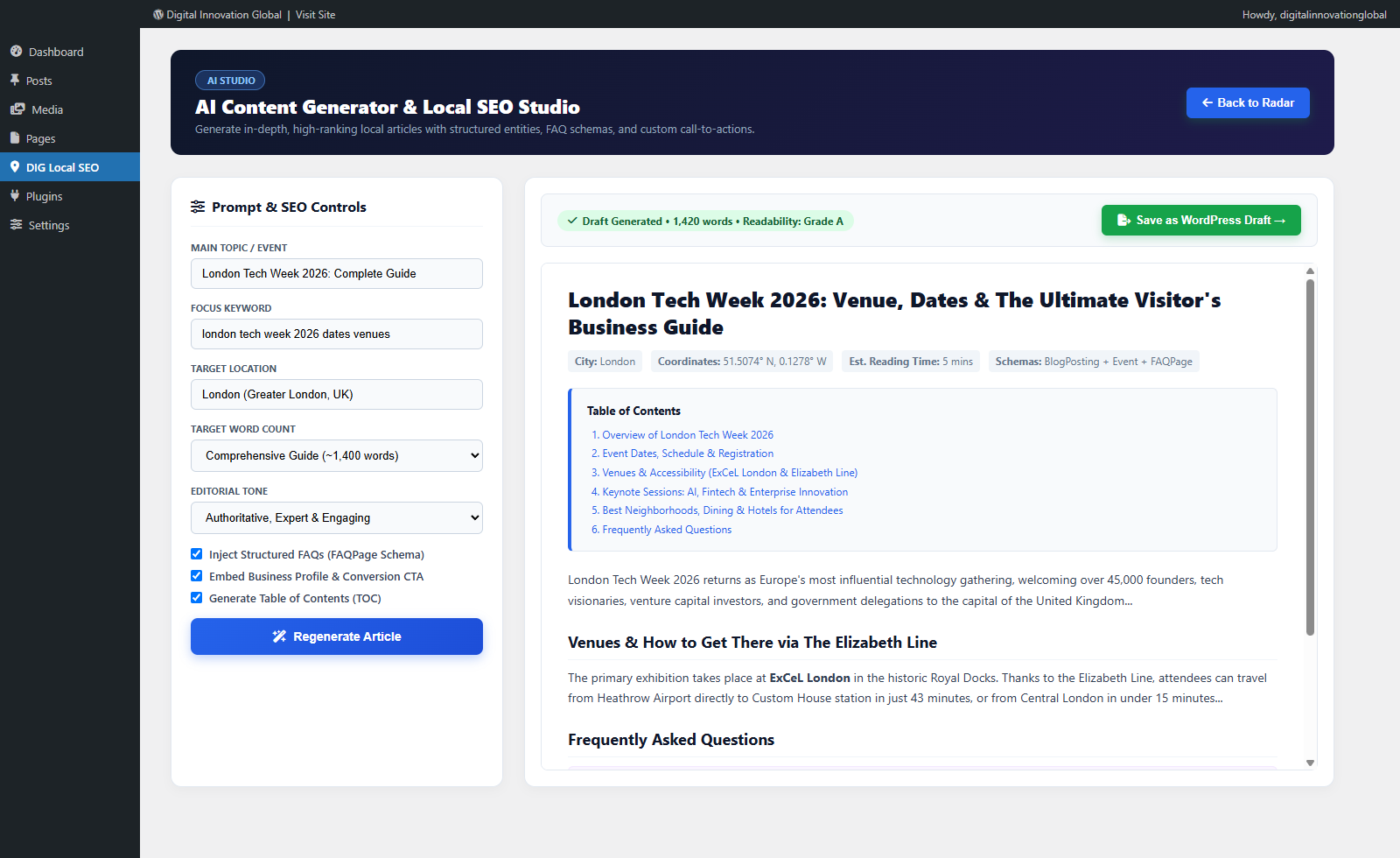Click the WordPress logo in the admin bar

(158, 14)
